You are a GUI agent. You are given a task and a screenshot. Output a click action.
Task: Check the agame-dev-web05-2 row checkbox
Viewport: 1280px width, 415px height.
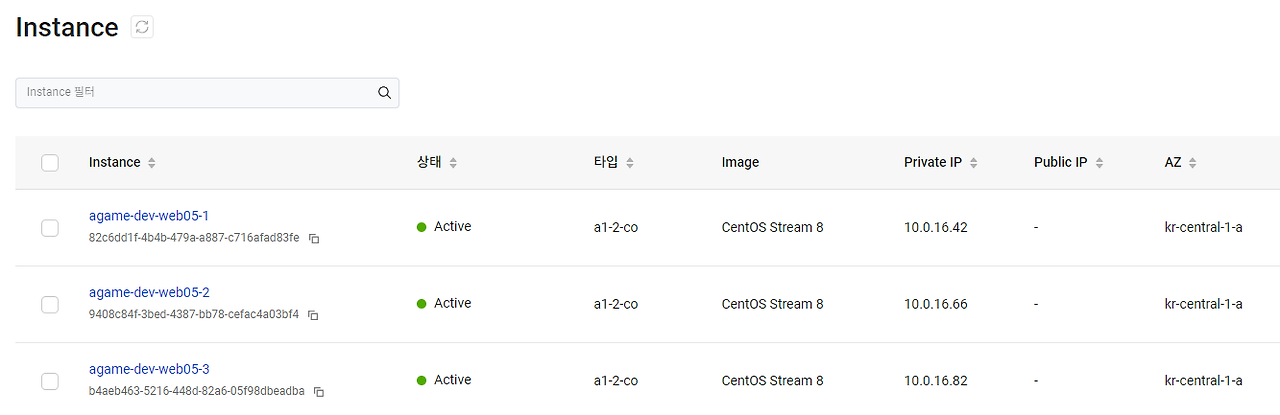tap(50, 304)
